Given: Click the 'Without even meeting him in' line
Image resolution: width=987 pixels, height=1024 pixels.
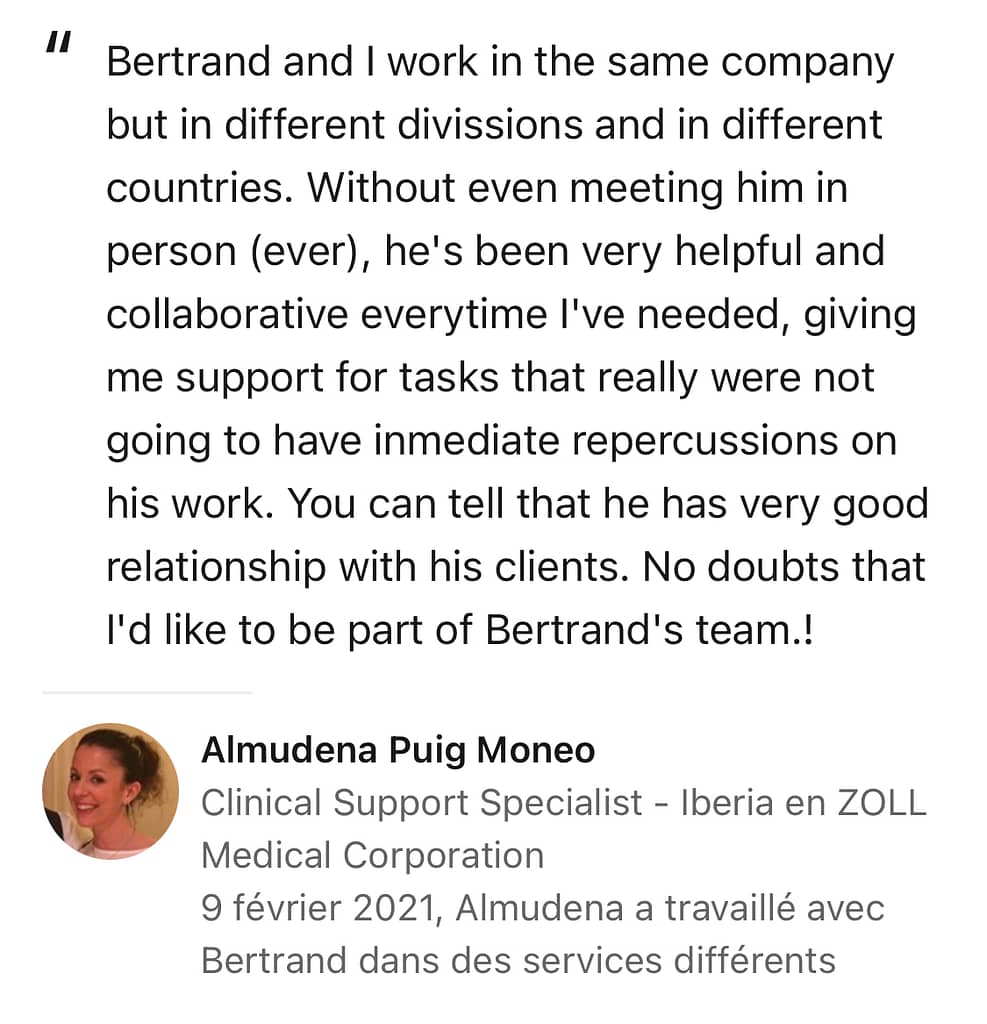Looking at the screenshot, I should 477,188.
